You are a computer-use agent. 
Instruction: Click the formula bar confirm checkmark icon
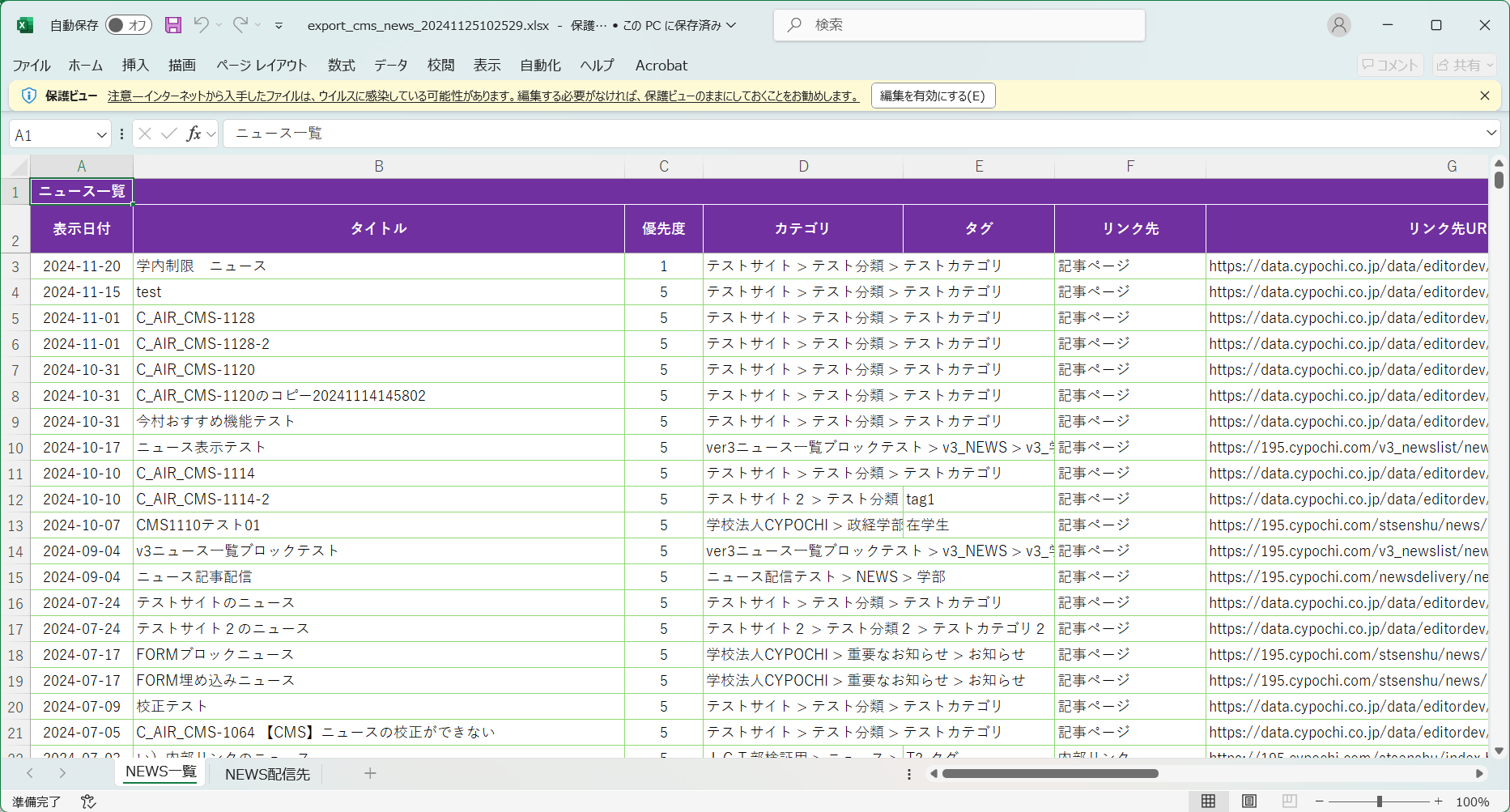coord(168,134)
